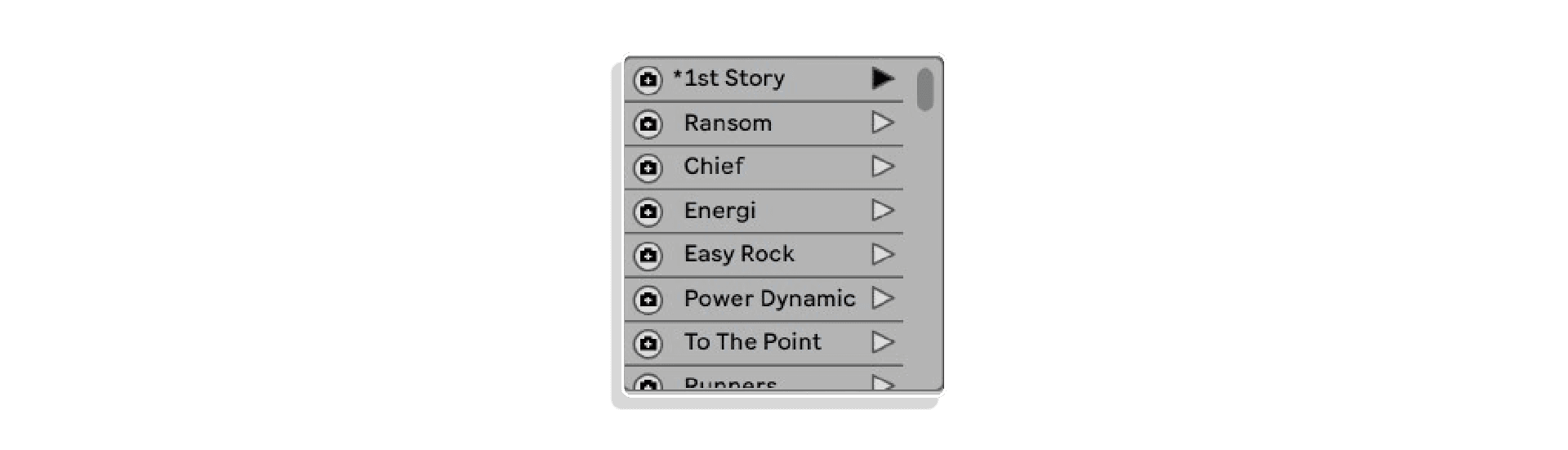The height and width of the screenshot is (450, 1568).
Task: Launch the Chief scene play arrow
Action: (883, 167)
